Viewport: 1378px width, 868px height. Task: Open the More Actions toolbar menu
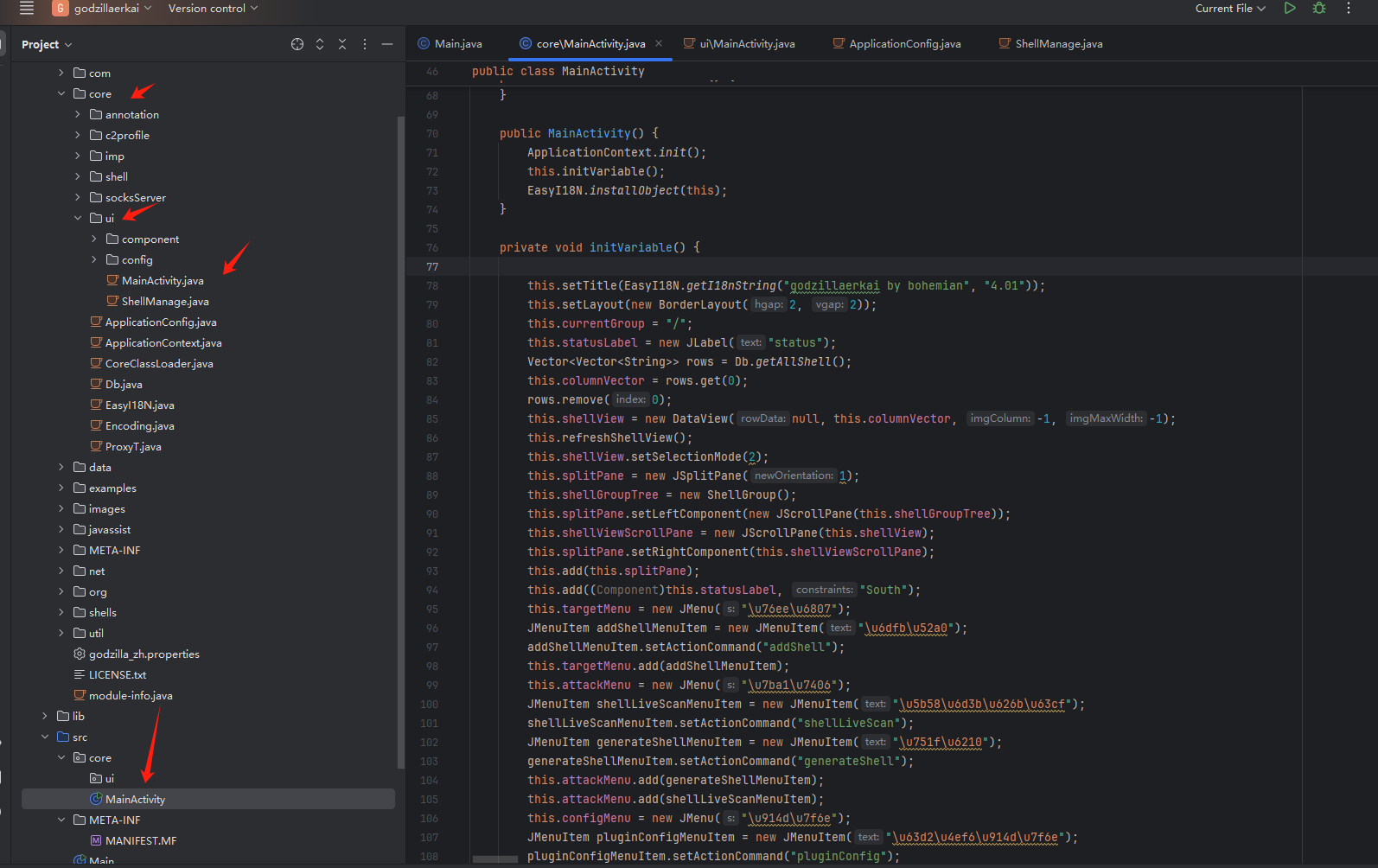coord(1349,9)
